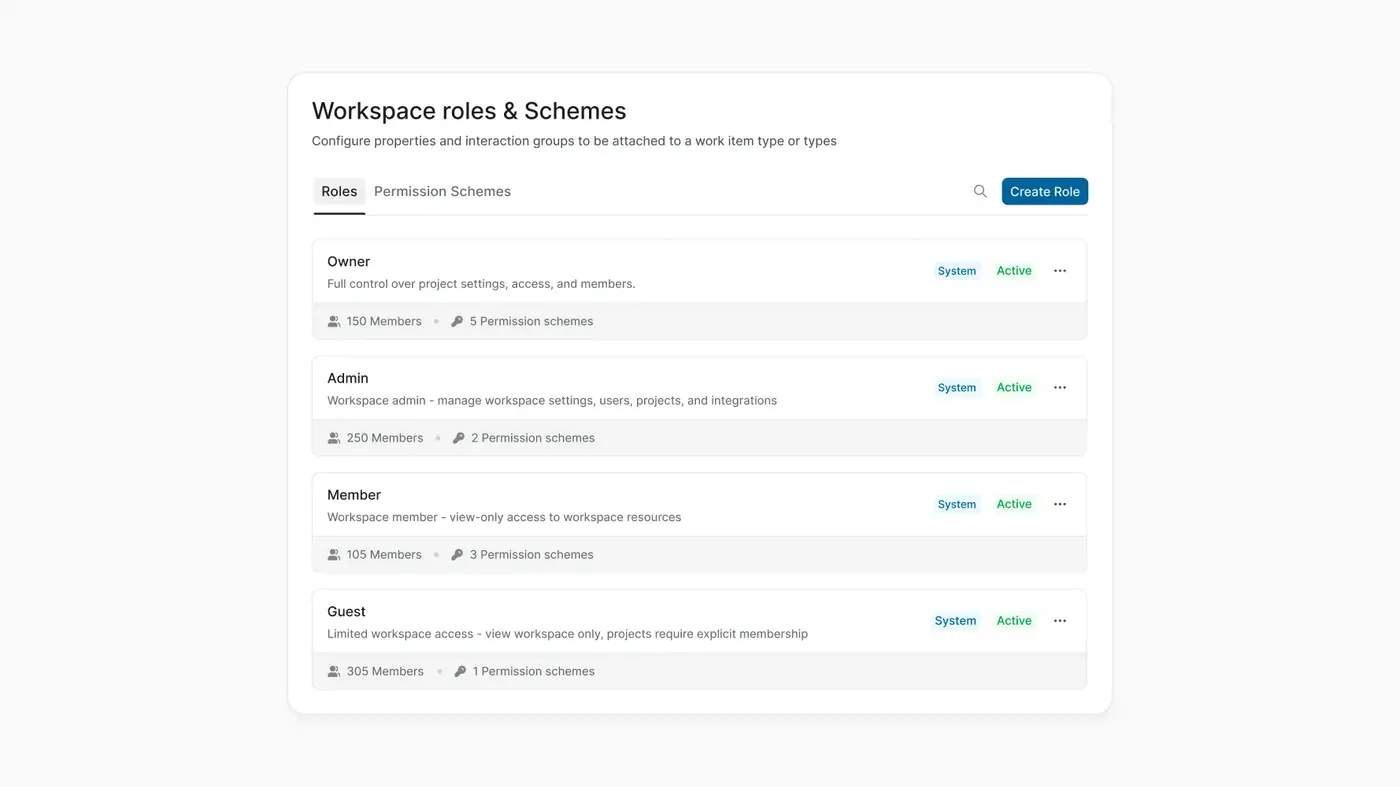Click members icon in Admin row
The image size is (1400, 787).
334,438
